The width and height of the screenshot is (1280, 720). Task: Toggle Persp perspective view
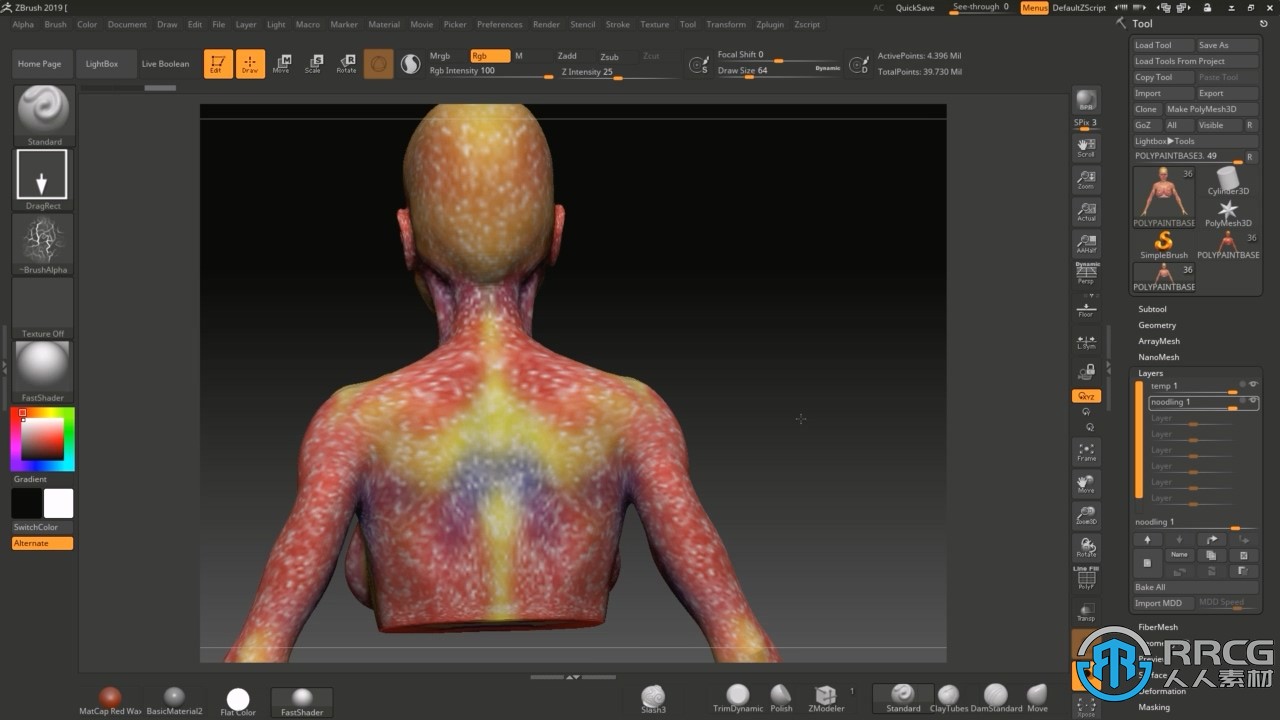point(1086,273)
